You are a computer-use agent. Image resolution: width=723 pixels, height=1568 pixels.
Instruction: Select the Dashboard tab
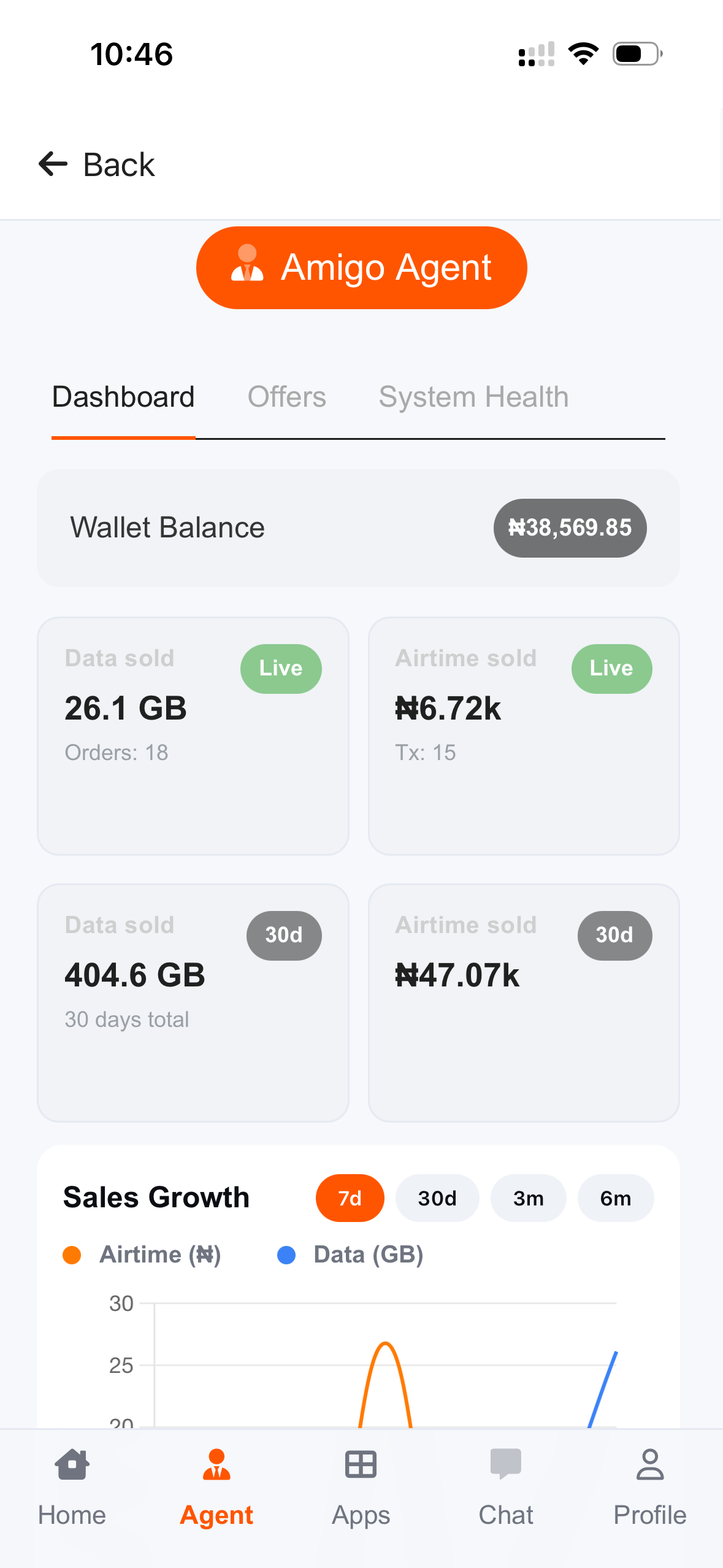pos(123,397)
